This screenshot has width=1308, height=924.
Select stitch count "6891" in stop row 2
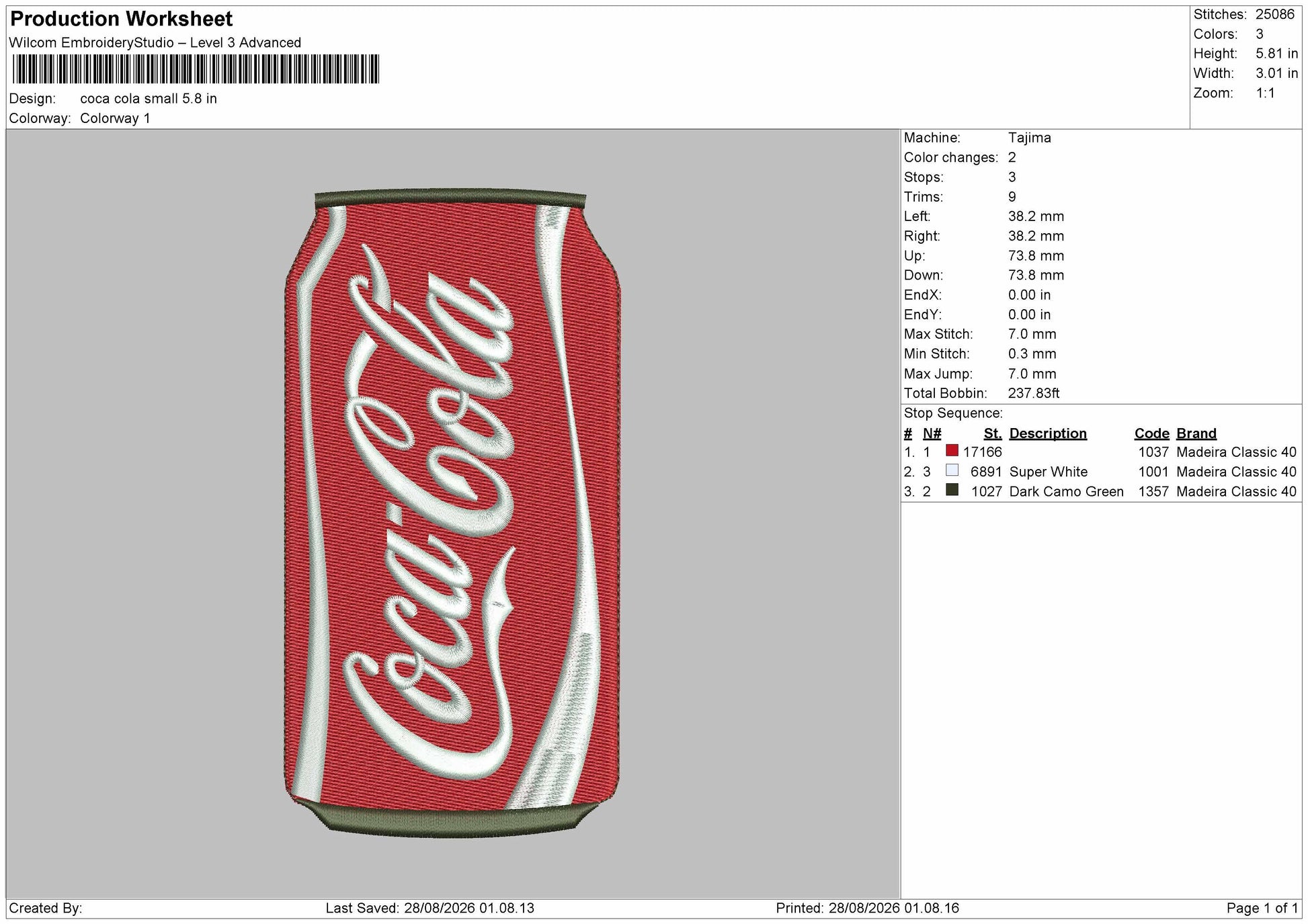(x=986, y=472)
